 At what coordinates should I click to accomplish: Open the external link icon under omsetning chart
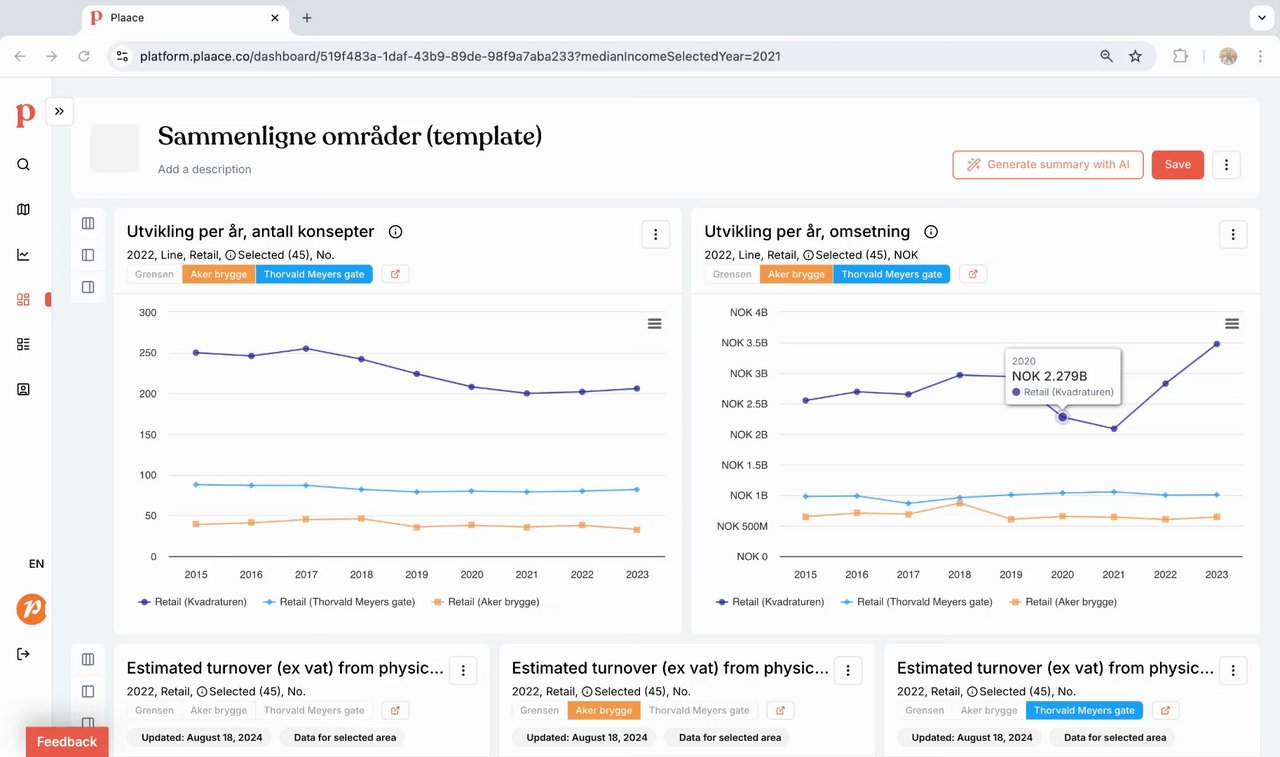(973, 274)
